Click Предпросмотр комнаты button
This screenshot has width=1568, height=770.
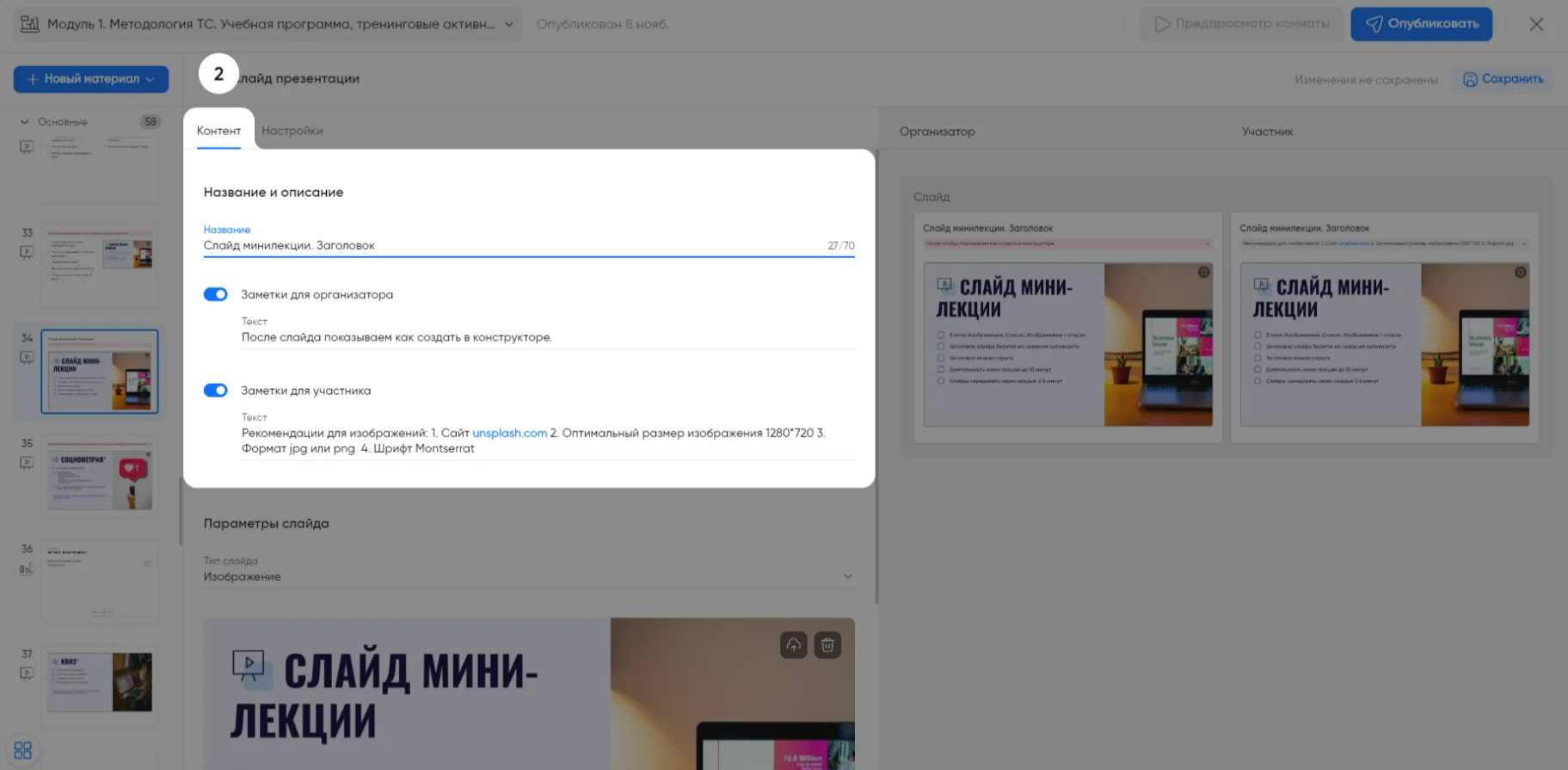1242,24
